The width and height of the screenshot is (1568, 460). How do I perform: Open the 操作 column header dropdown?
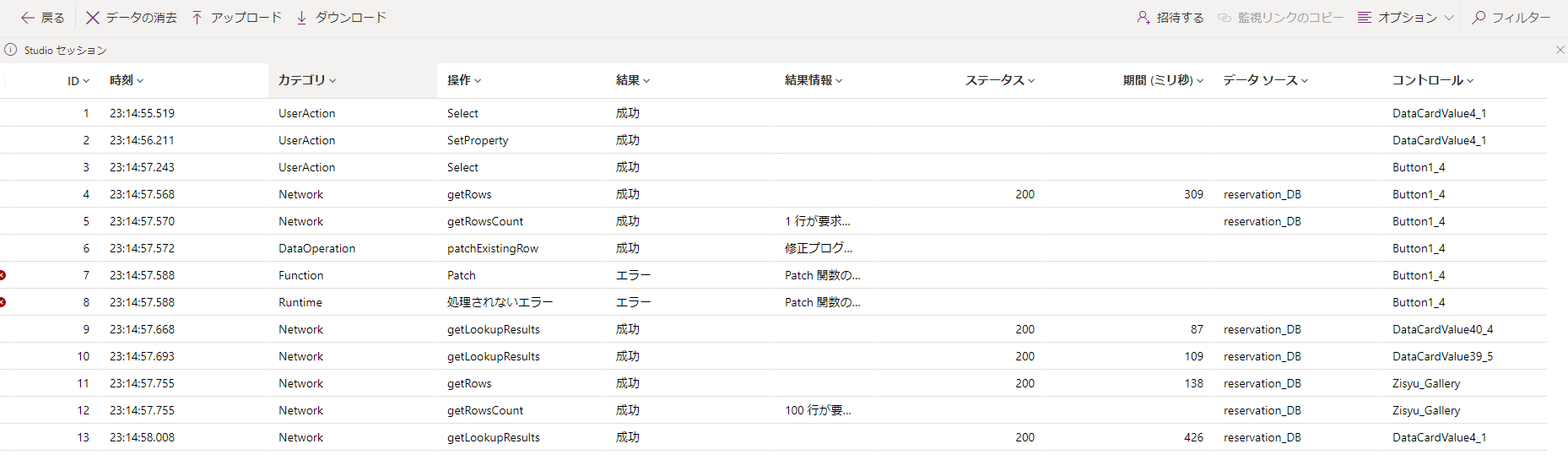click(x=464, y=80)
